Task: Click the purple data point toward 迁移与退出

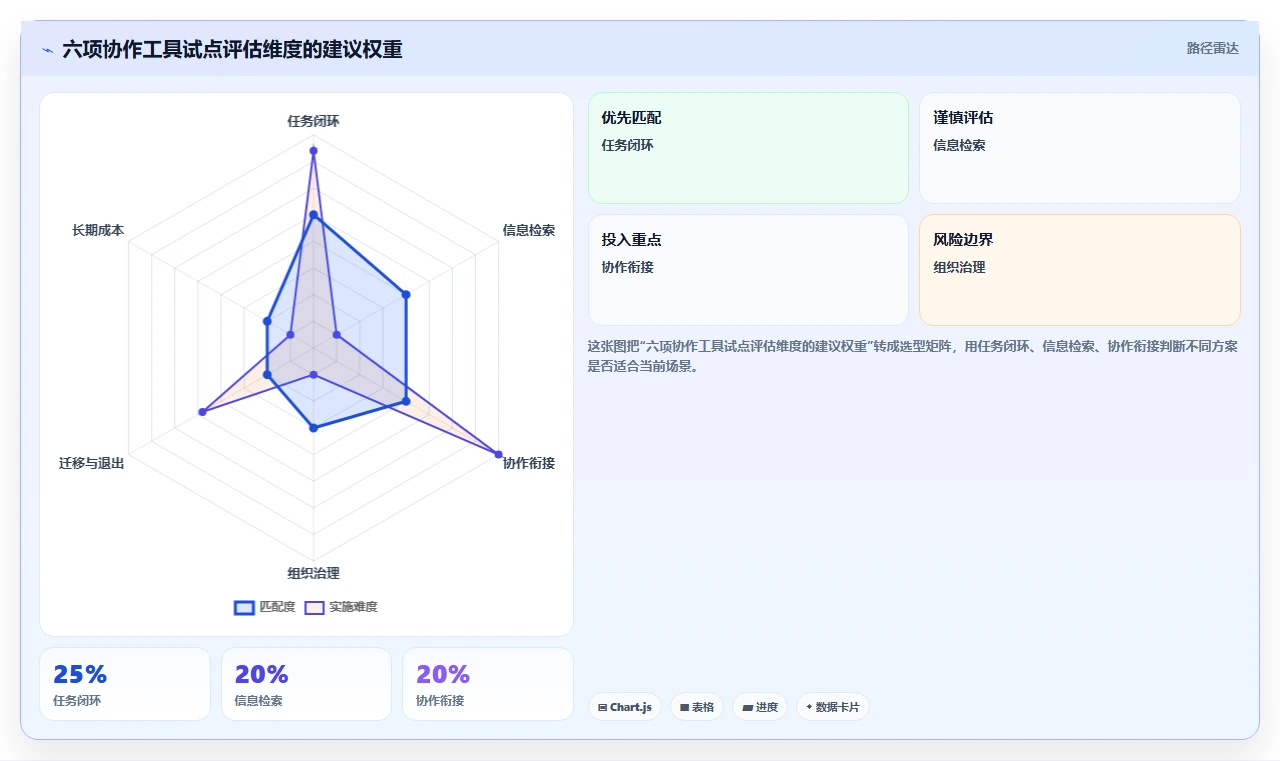Action: pyautogui.click(x=202, y=411)
